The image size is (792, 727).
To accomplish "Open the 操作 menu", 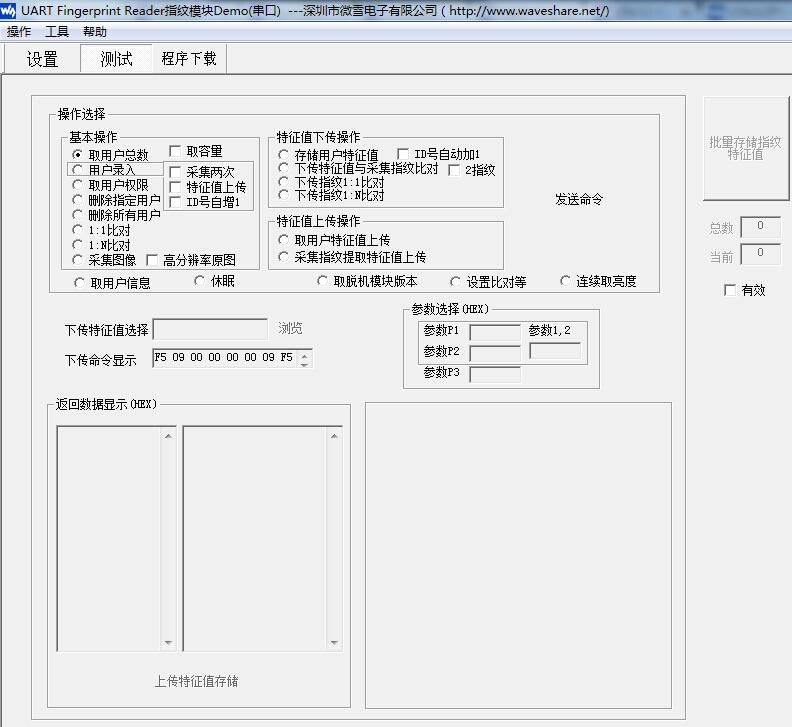I will (19, 32).
